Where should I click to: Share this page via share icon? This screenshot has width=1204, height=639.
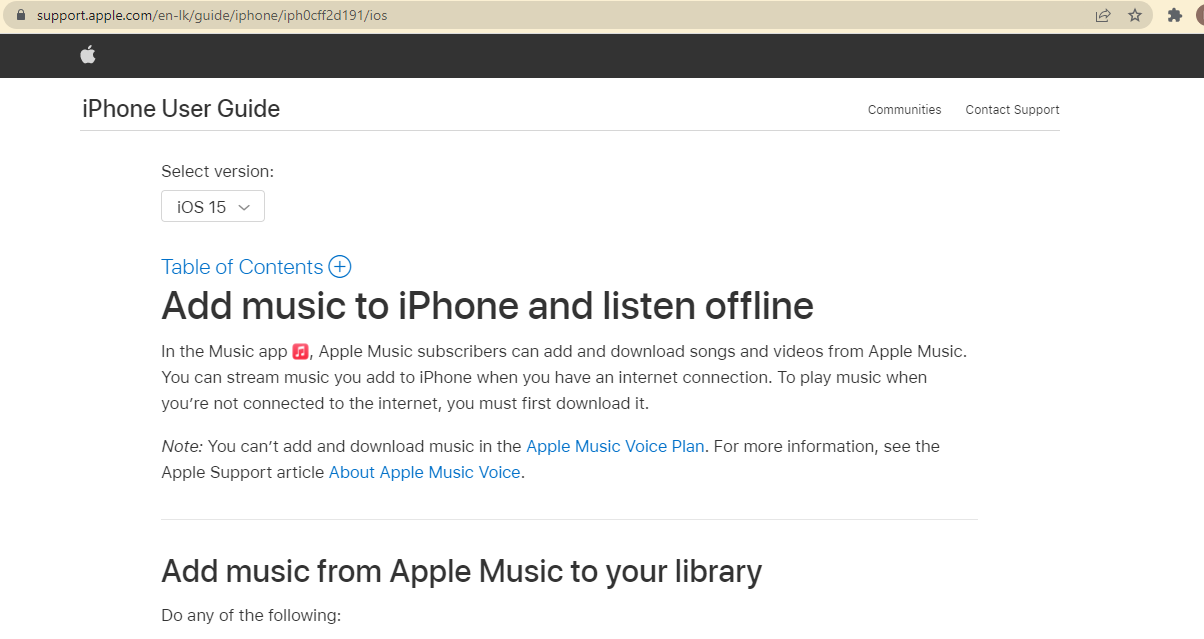point(1103,15)
